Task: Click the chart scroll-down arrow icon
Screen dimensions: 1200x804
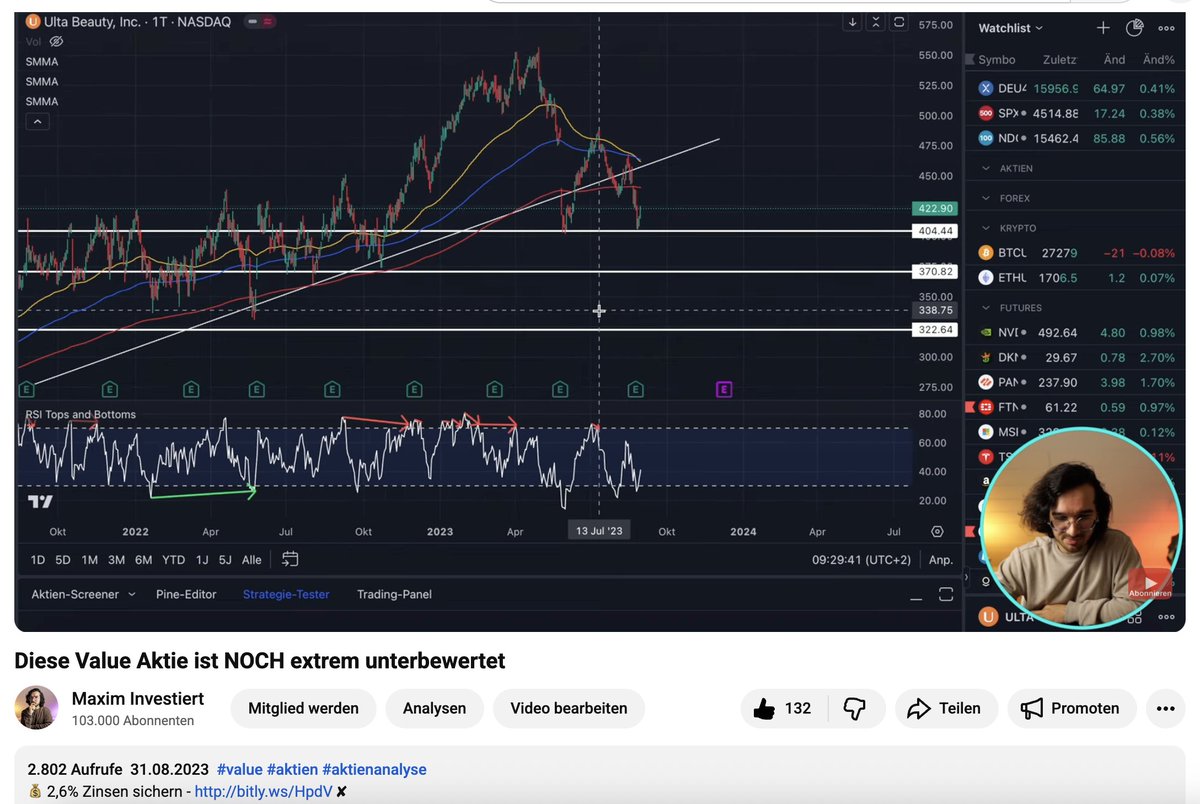Action: [x=853, y=22]
